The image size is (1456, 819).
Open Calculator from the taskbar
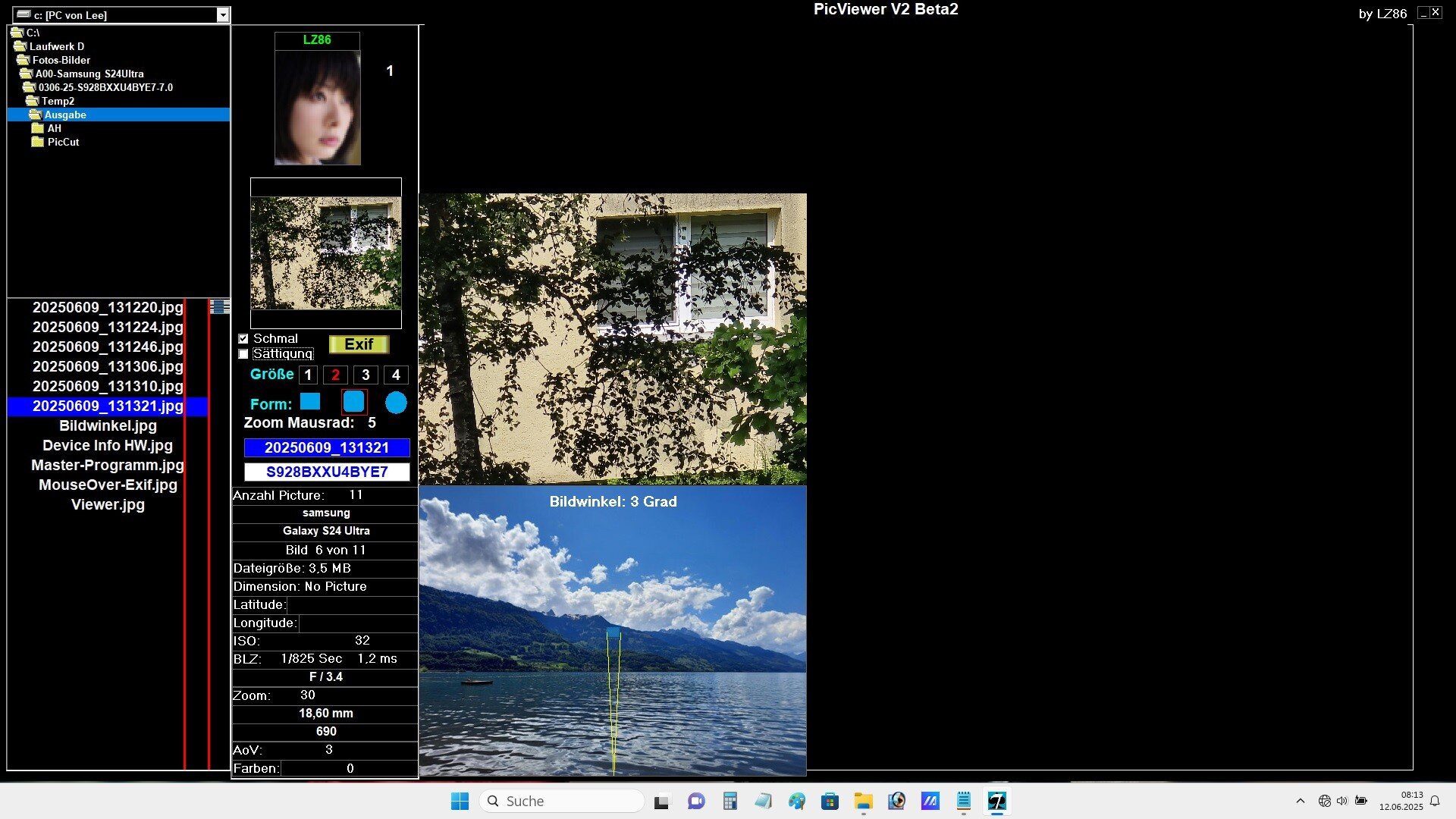tap(730, 801)
